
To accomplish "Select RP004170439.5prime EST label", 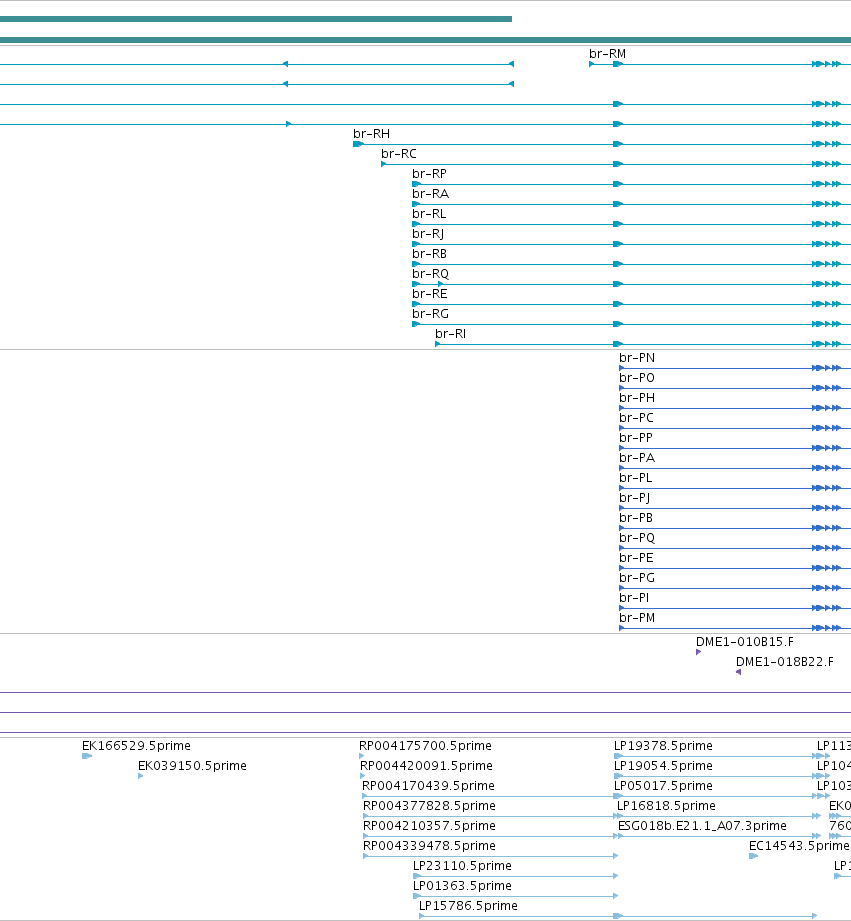I will click(x=428, y=785).
